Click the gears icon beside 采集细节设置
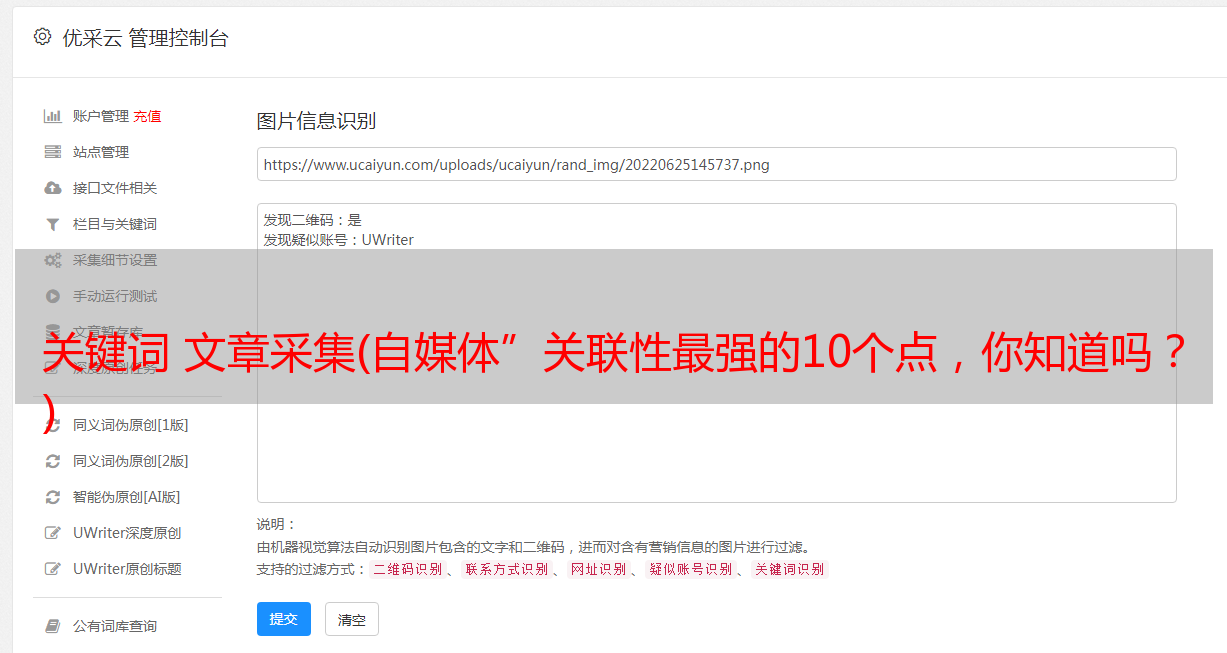This screenshot has width=1227, height=653. coord(53,260)
